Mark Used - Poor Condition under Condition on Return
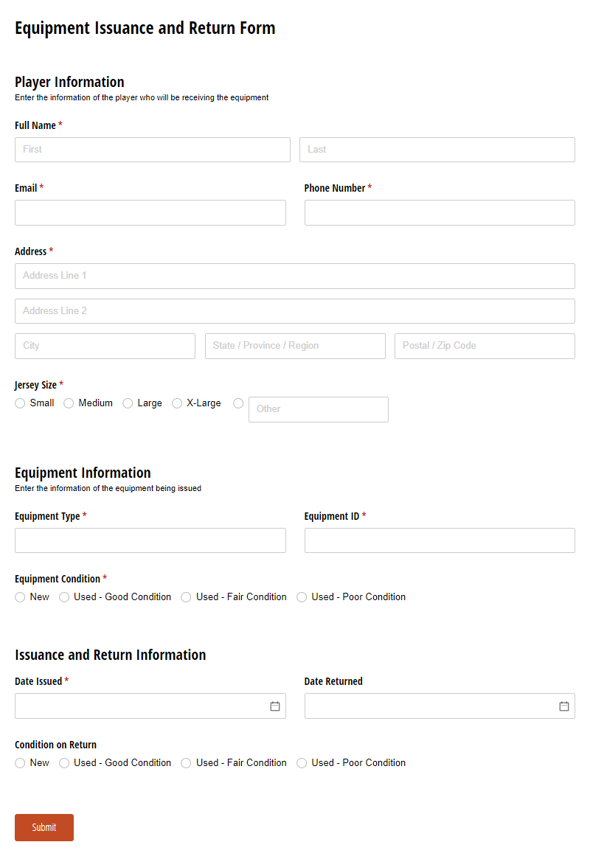Screen dimensions: 590x856 302,763
